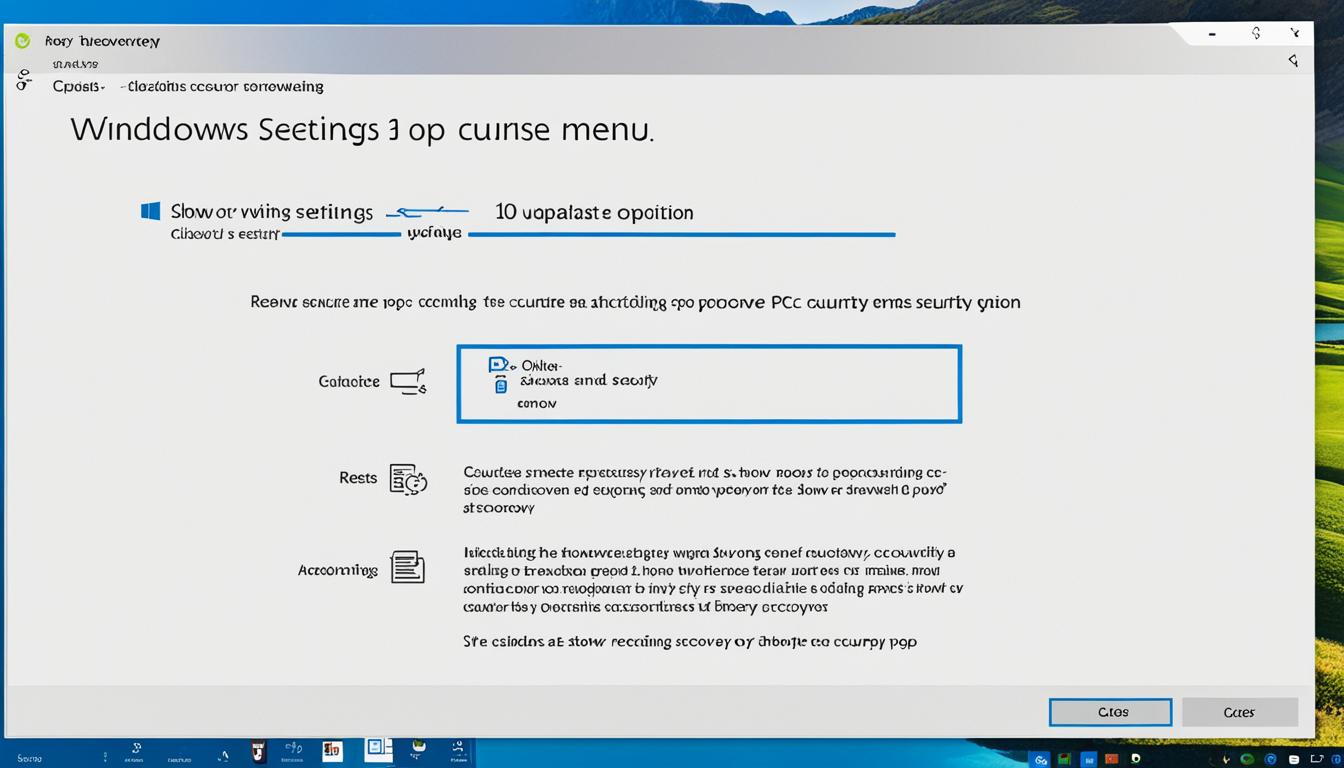The height and width of the screenshot is (768, 1344).
Task: Click the screen-outline tray icon
Action: tap(1316, 758)
